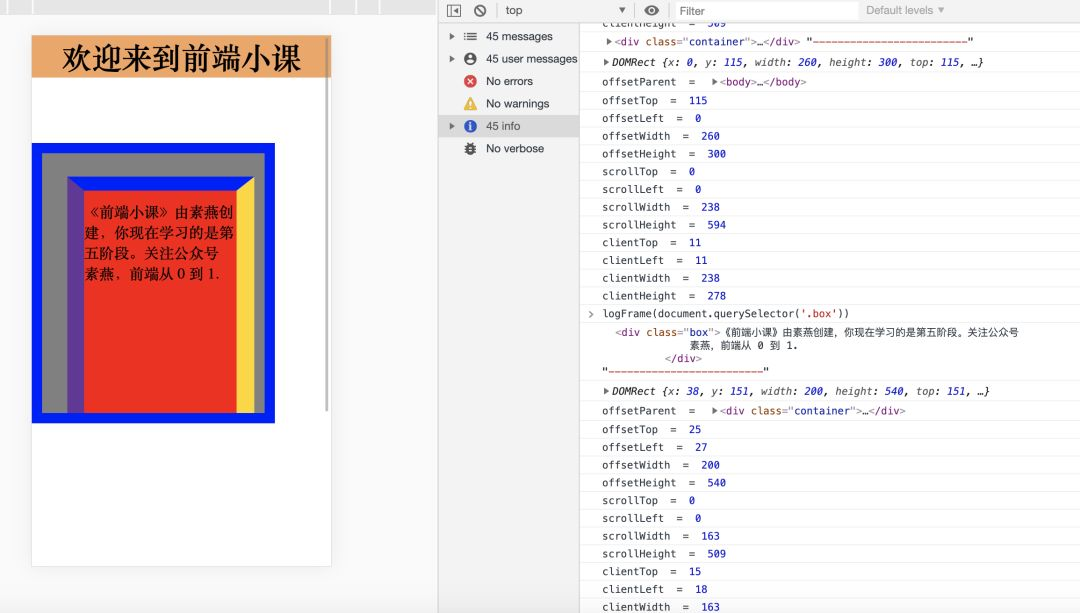The image size is (1080, 613).
Task: Open the Default levels dropdown
Action: pyautogui.click(x=905, y=10)
